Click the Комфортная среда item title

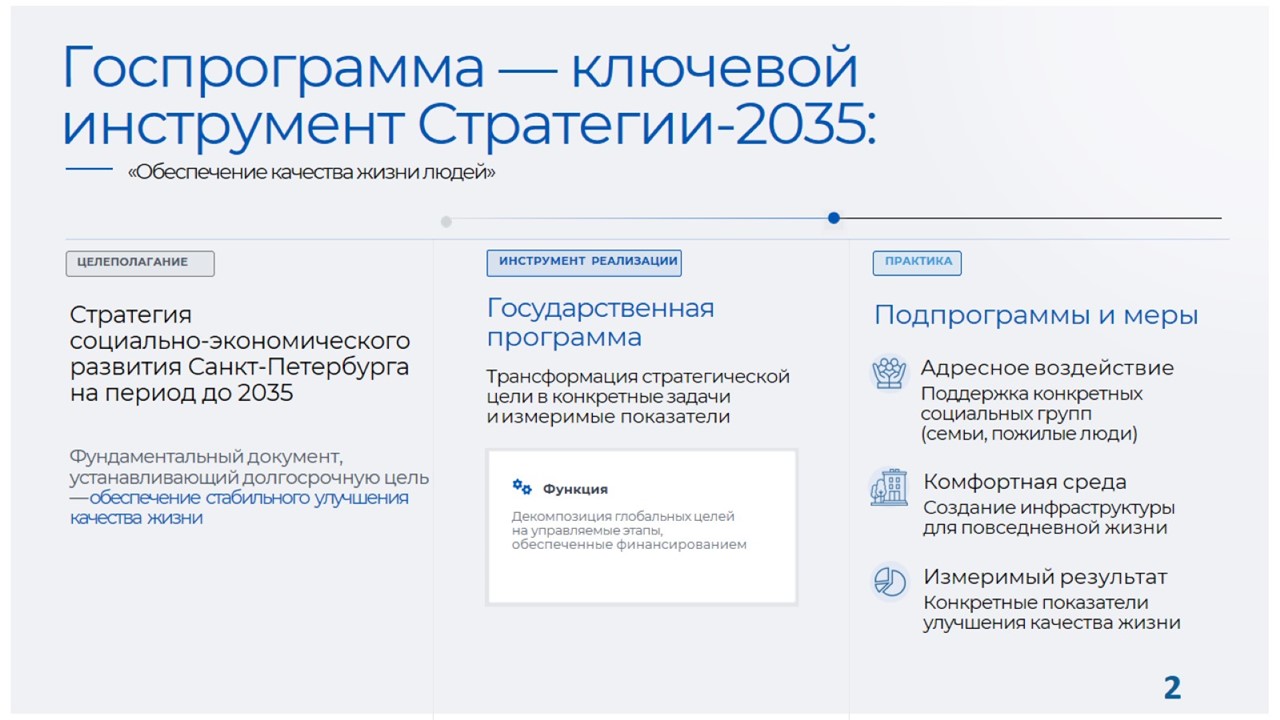1025,482
